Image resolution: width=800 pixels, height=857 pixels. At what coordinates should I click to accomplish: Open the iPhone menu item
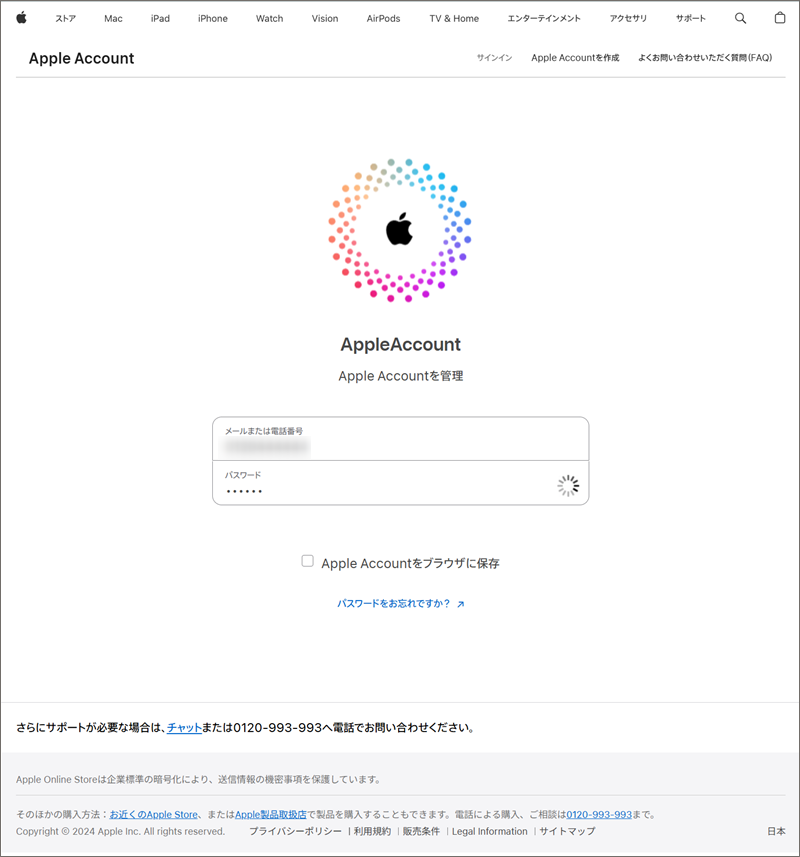[x=213, y=19]
